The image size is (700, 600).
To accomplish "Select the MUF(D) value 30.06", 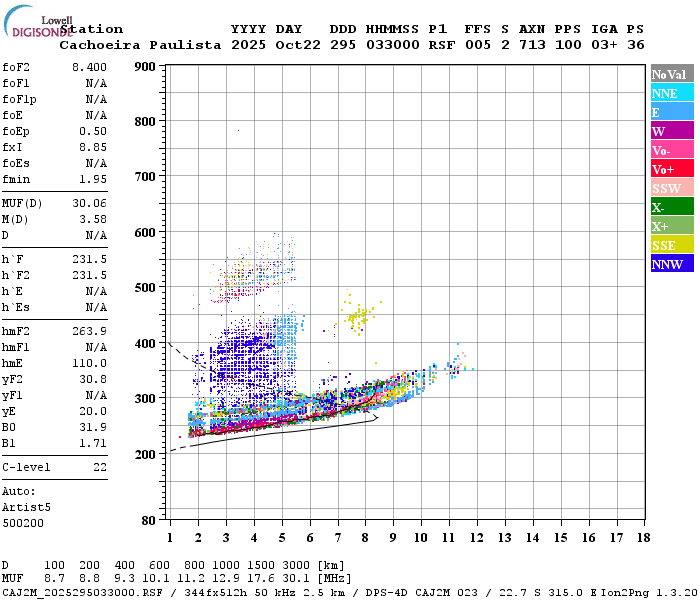I will pyautogui.click(x=89, y=203).
